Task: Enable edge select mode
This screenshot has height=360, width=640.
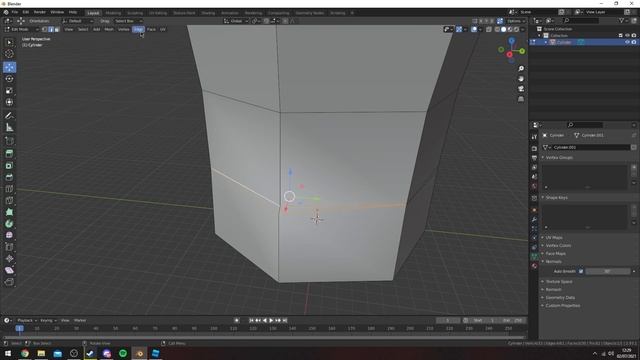Action: 51,29
